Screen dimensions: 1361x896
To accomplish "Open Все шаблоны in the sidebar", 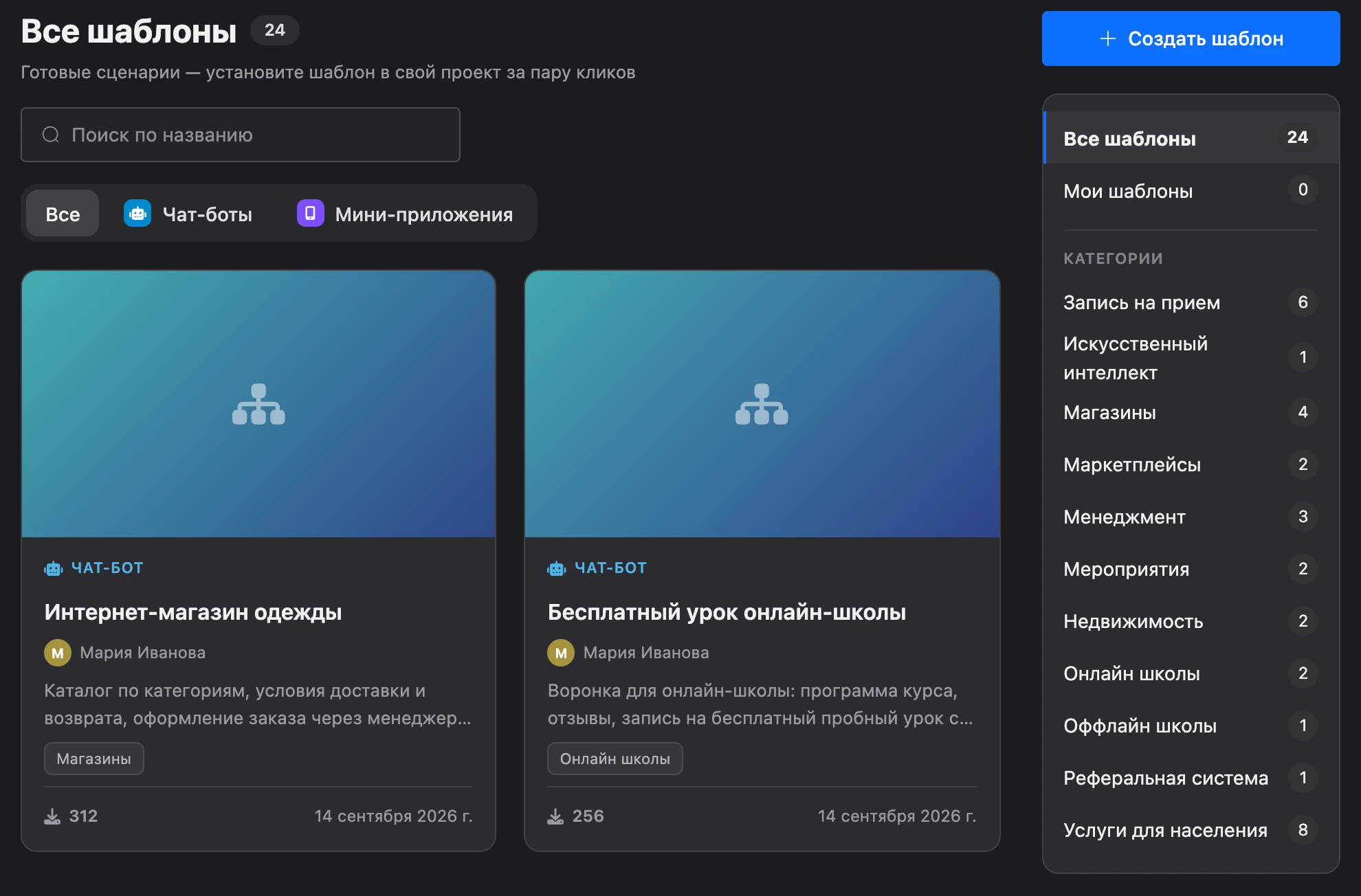I will point(1191,137).
